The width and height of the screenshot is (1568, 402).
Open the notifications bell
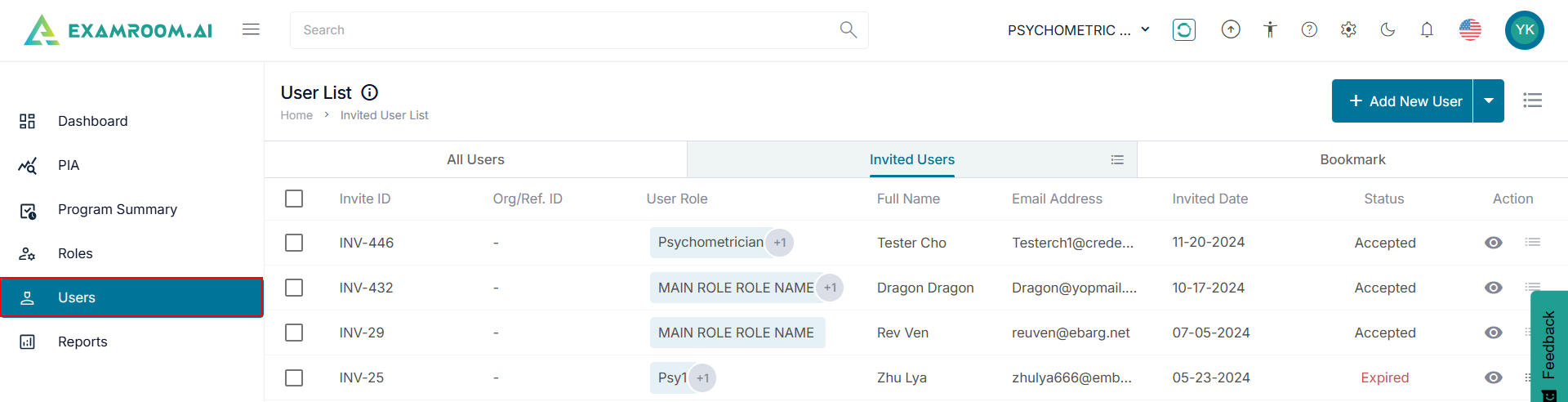click(1427, 30)
